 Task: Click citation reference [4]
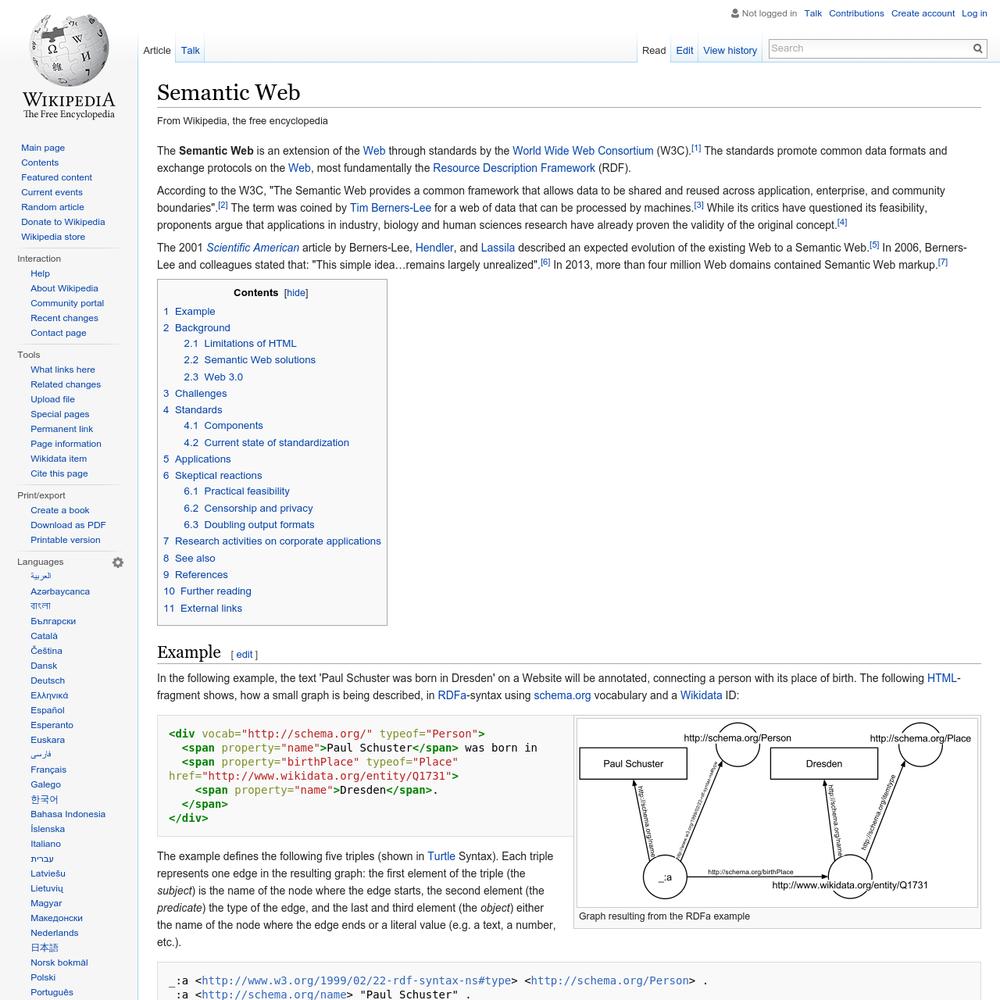click(x=842, y=222)
